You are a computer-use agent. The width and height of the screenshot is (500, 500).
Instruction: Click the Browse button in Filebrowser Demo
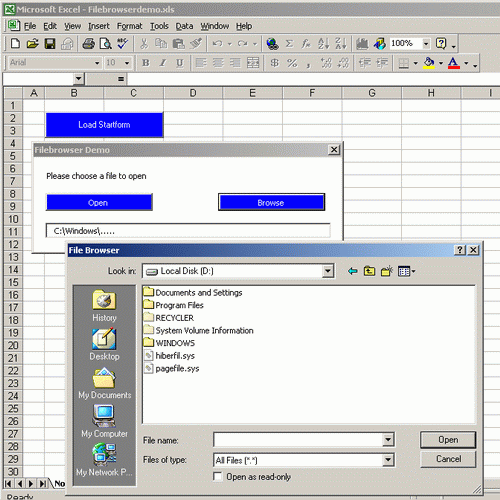click(x=271, y=202)
